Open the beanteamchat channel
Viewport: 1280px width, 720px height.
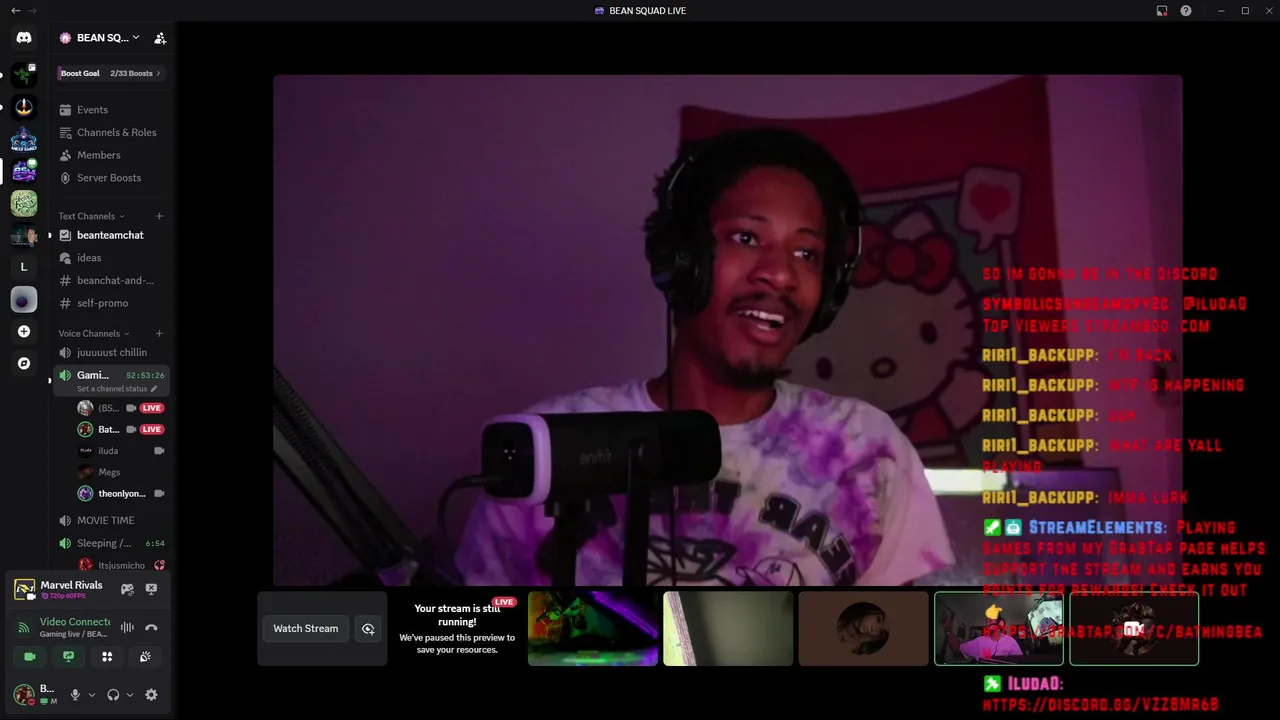pyautogui.click(x=111, y=235)
